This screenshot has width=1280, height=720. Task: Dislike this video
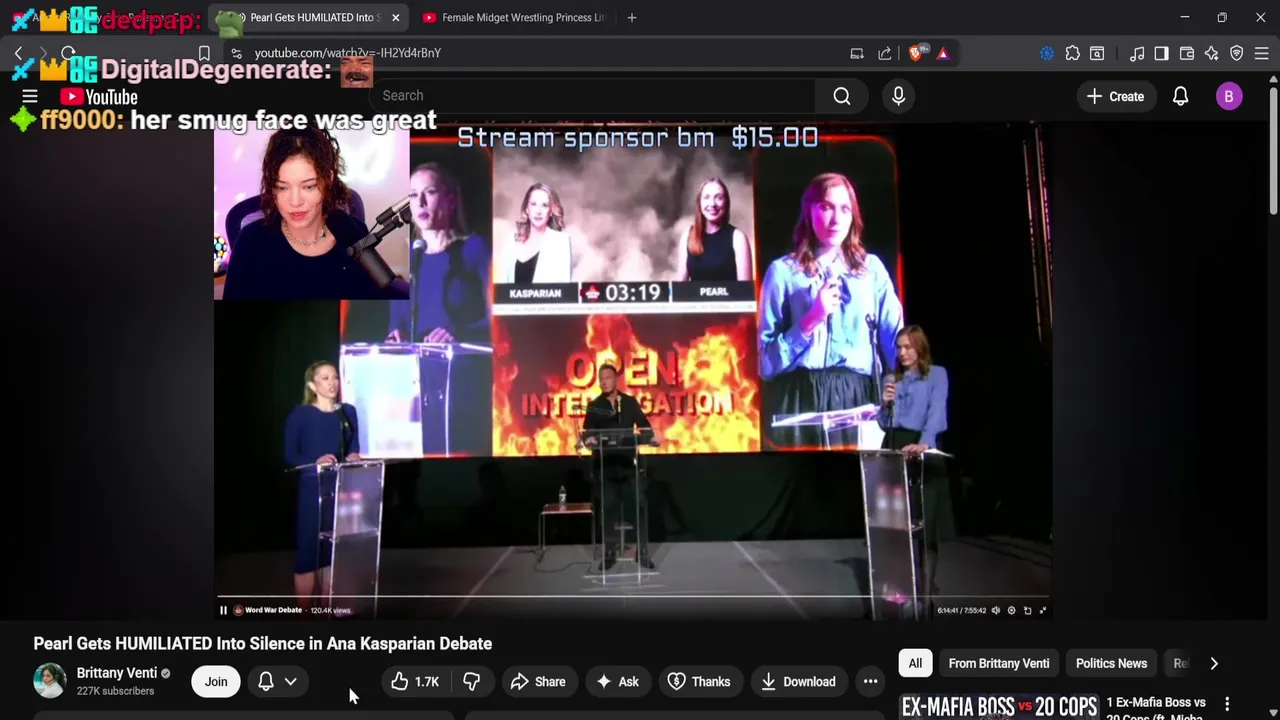coord(471,682)
